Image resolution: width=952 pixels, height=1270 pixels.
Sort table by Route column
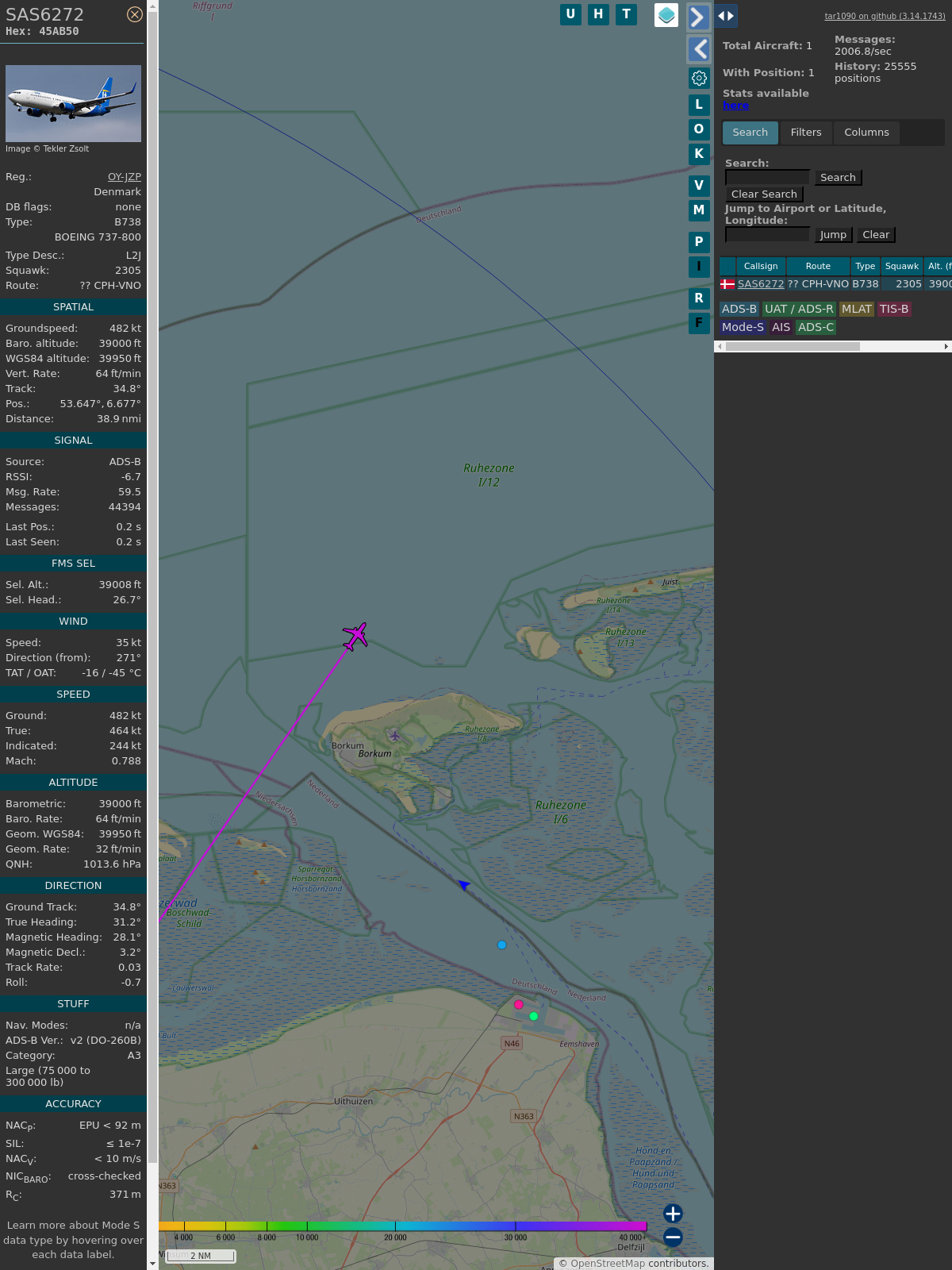[818, 267]
